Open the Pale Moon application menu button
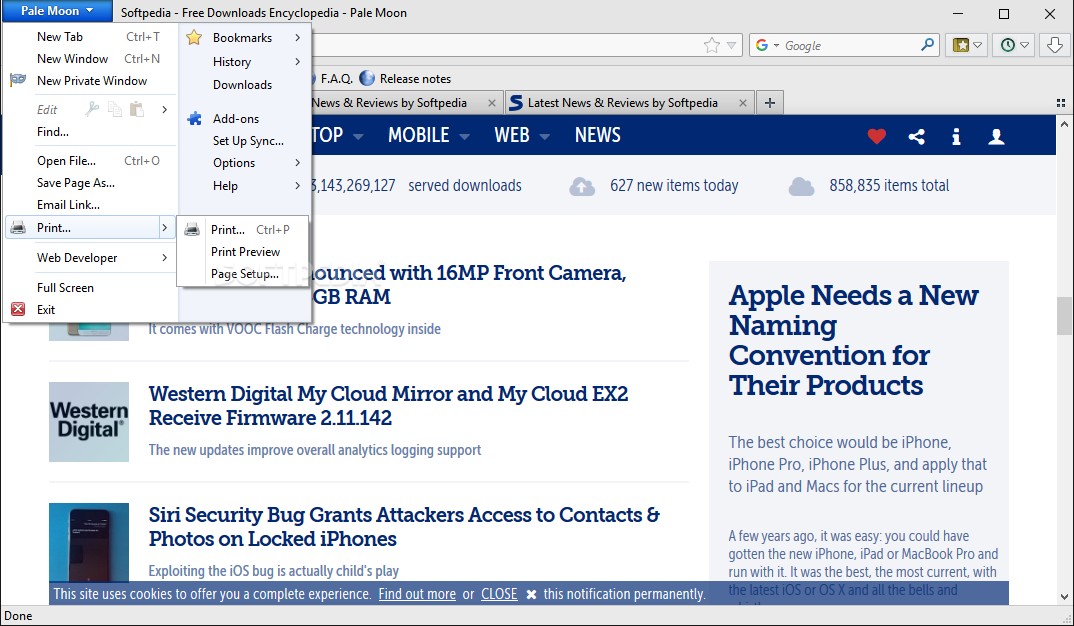The width and height of the screenshot is (1074, 626). (x=57, y=11)
